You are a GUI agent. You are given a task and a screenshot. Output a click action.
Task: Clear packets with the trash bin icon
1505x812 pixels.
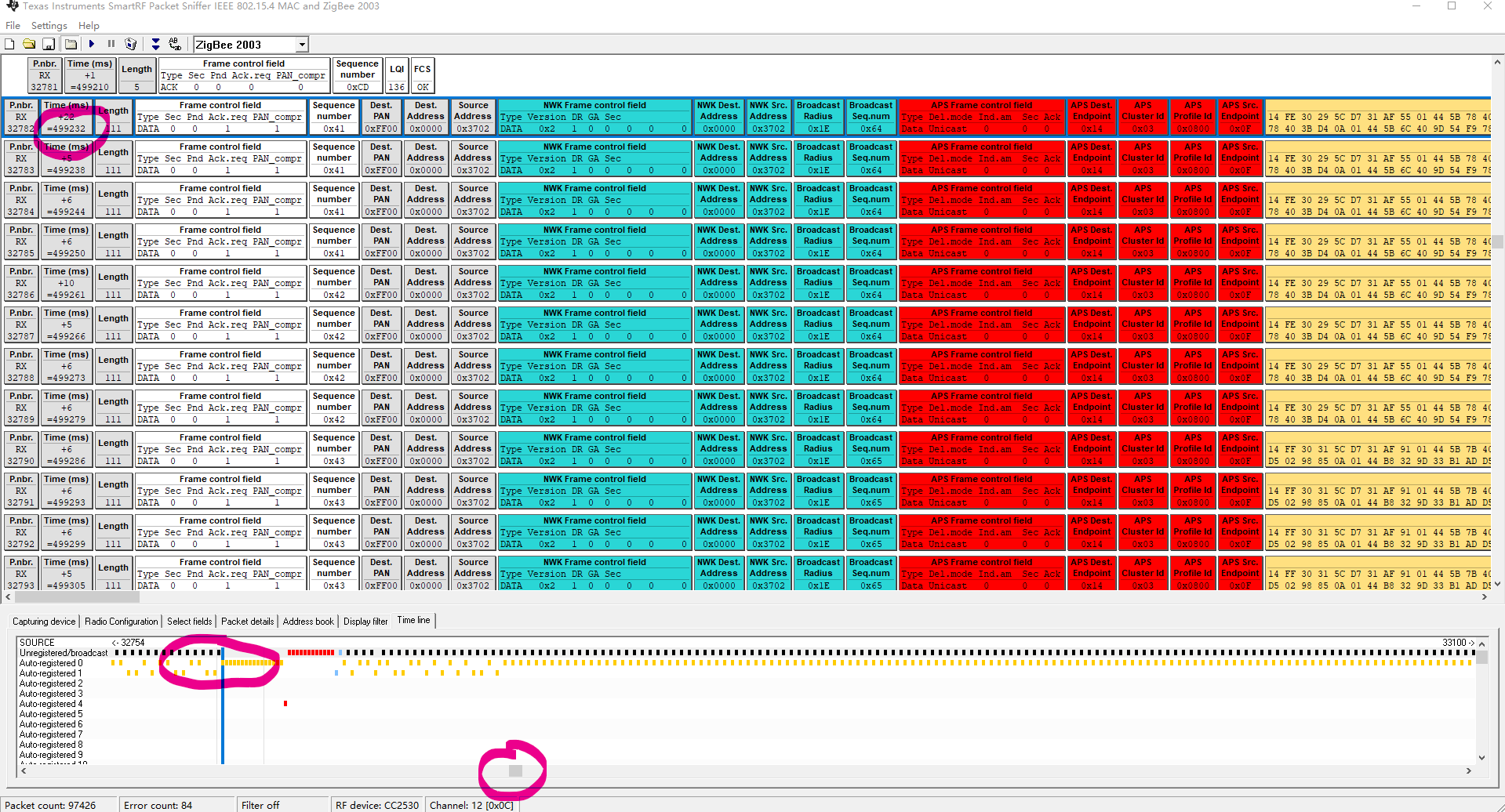point(131,45)
